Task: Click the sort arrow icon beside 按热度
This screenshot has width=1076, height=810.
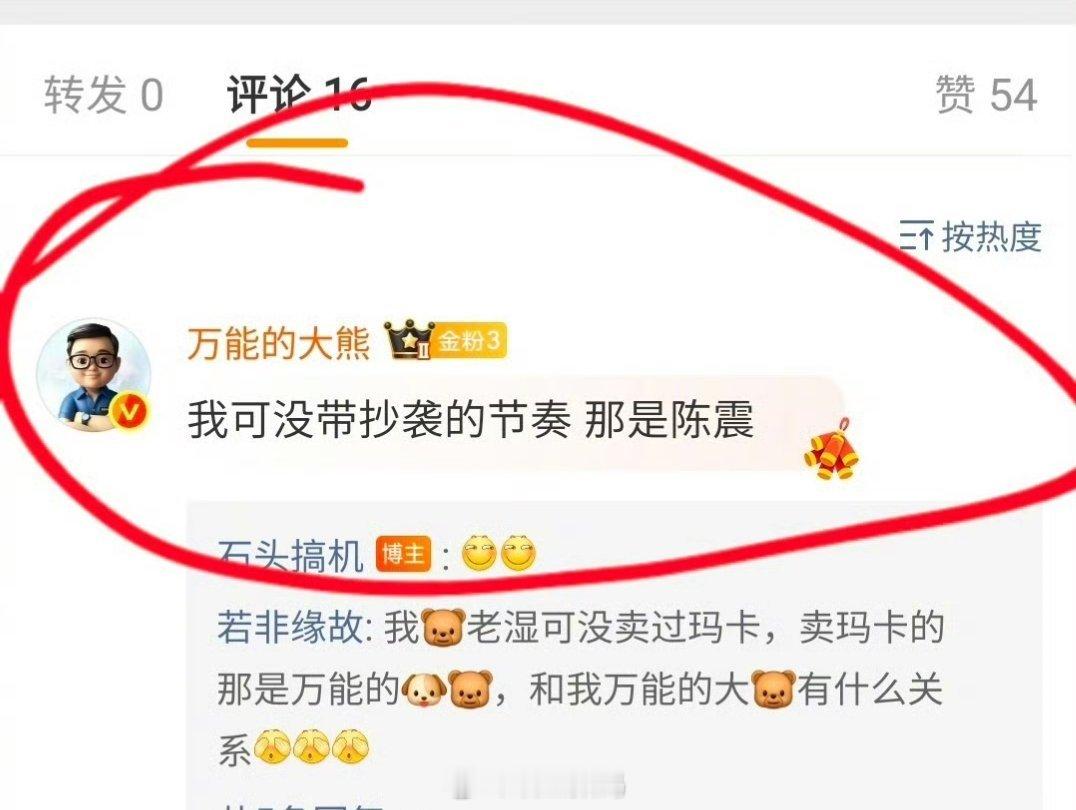Action: (916, 237)
